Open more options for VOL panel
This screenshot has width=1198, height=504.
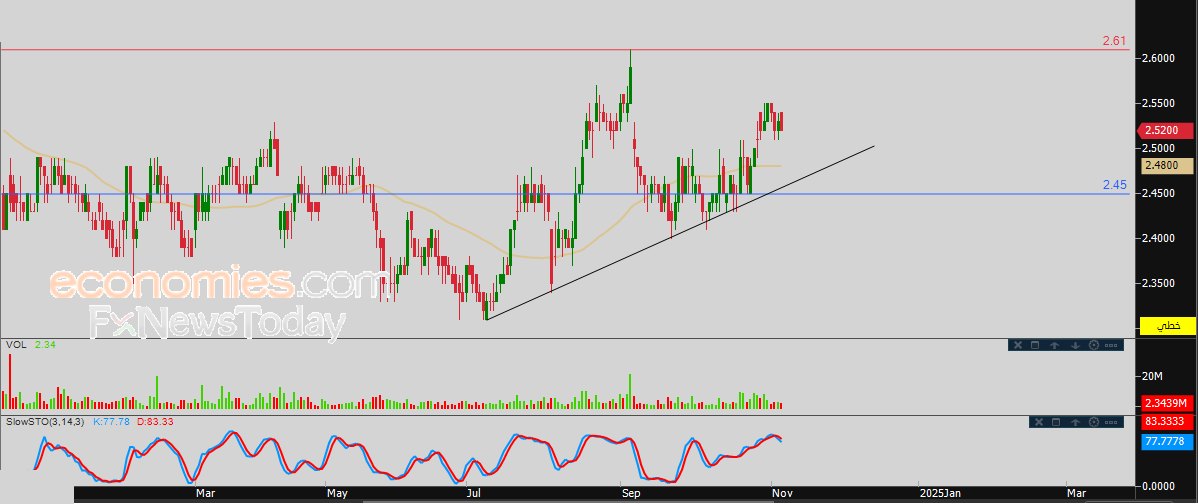[1111, 345]
